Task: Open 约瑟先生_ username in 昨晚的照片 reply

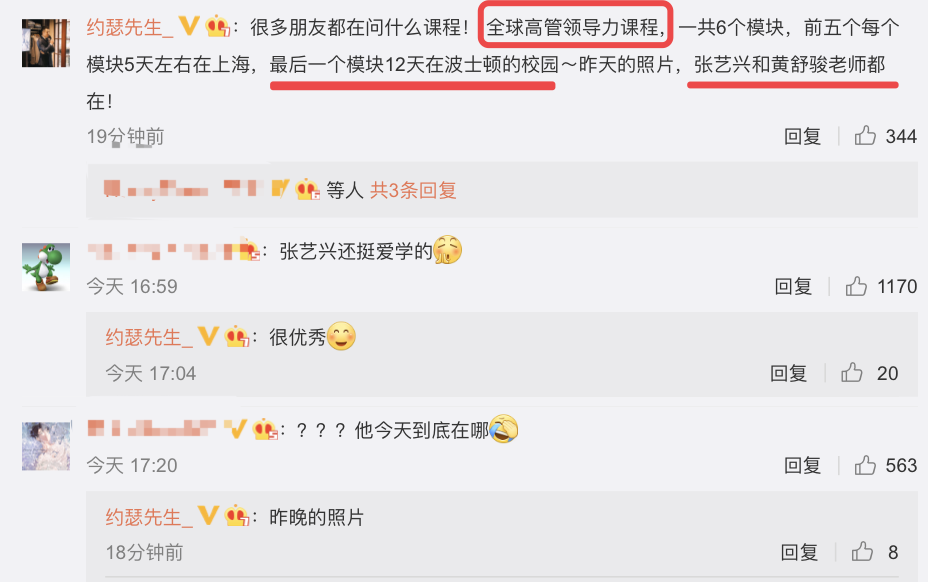Action: (x=149, y=517)
